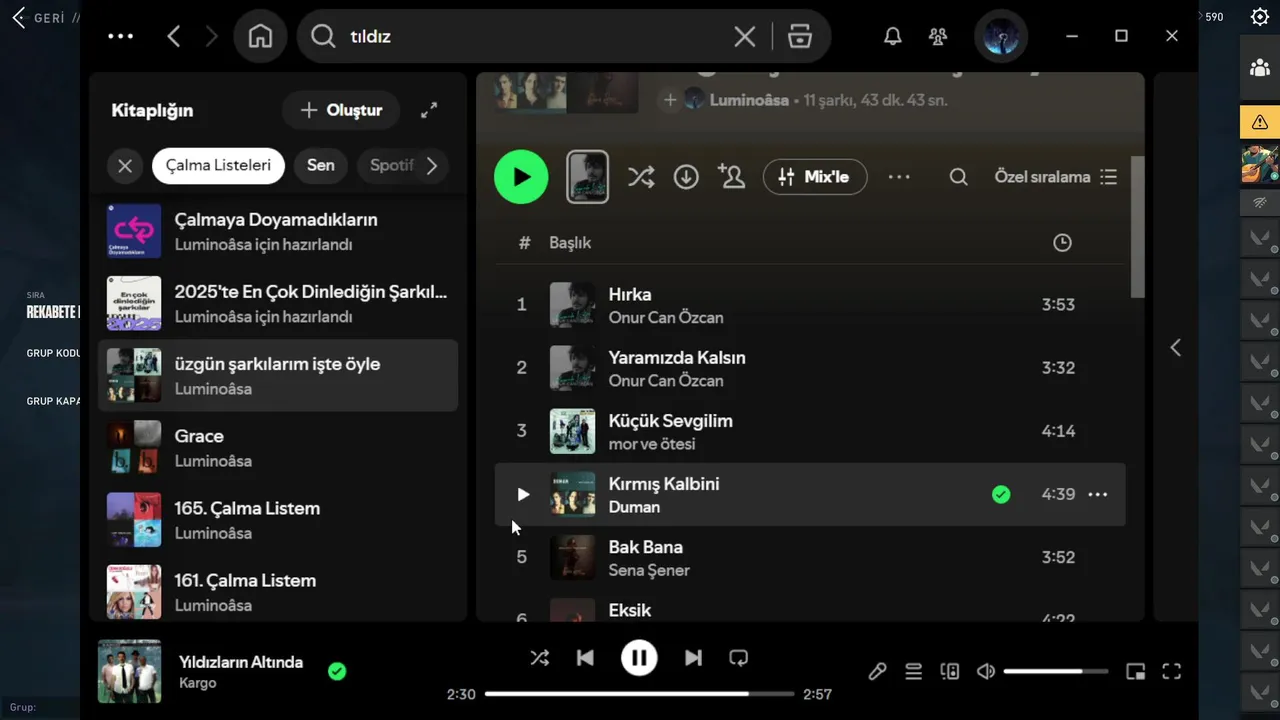Open friend activity icon
Image resolution: width=1280 pixels, height=720 pixels.
tap(938, 36)
